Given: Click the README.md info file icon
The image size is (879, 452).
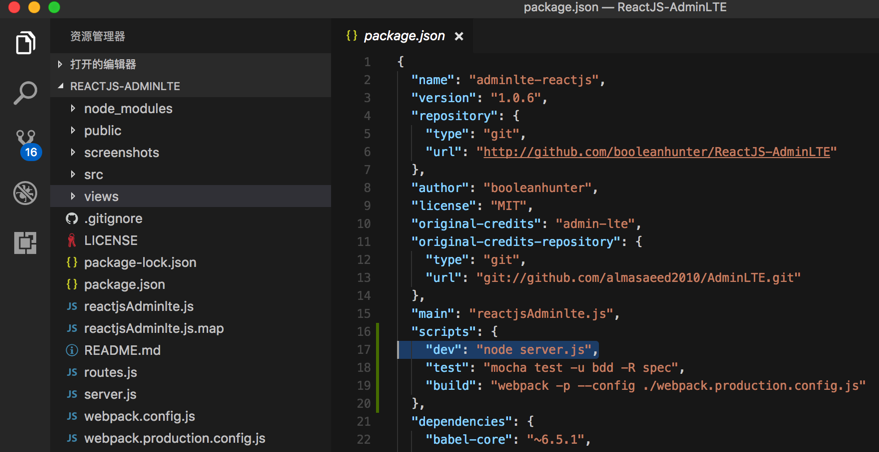Looking at the screenshot, I should tap(72, 350).
